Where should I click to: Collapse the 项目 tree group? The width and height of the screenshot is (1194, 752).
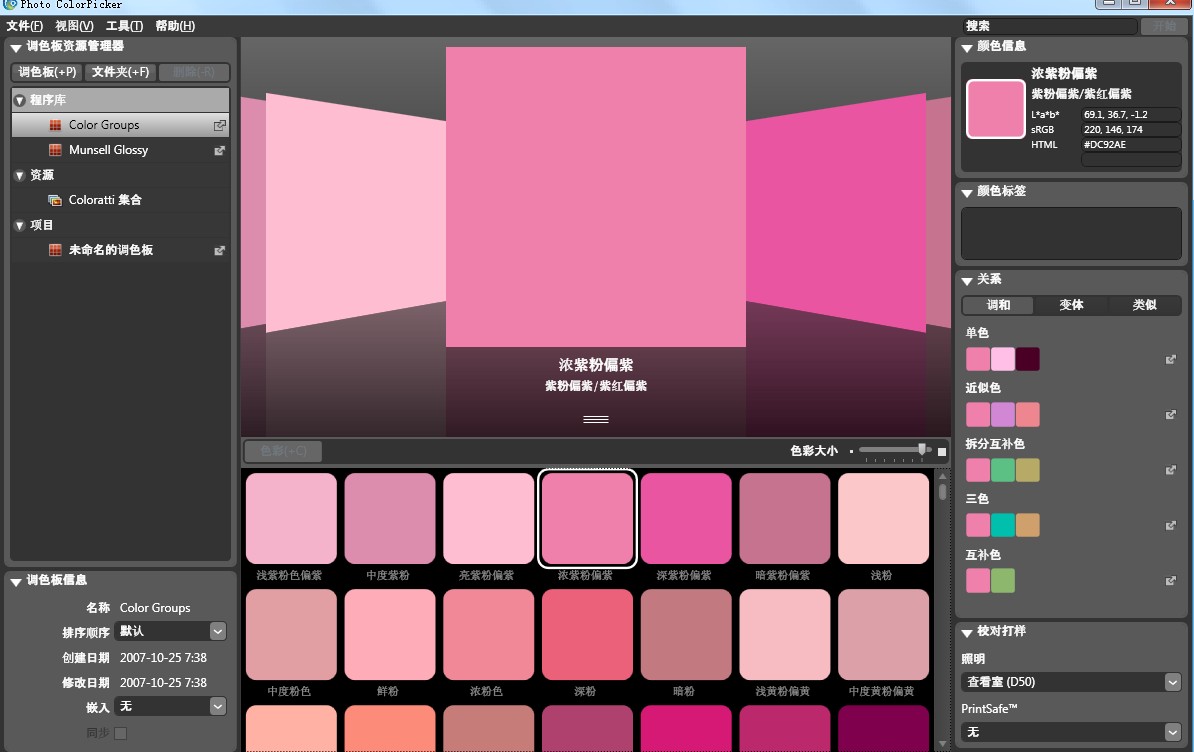(x=20, y=225)
